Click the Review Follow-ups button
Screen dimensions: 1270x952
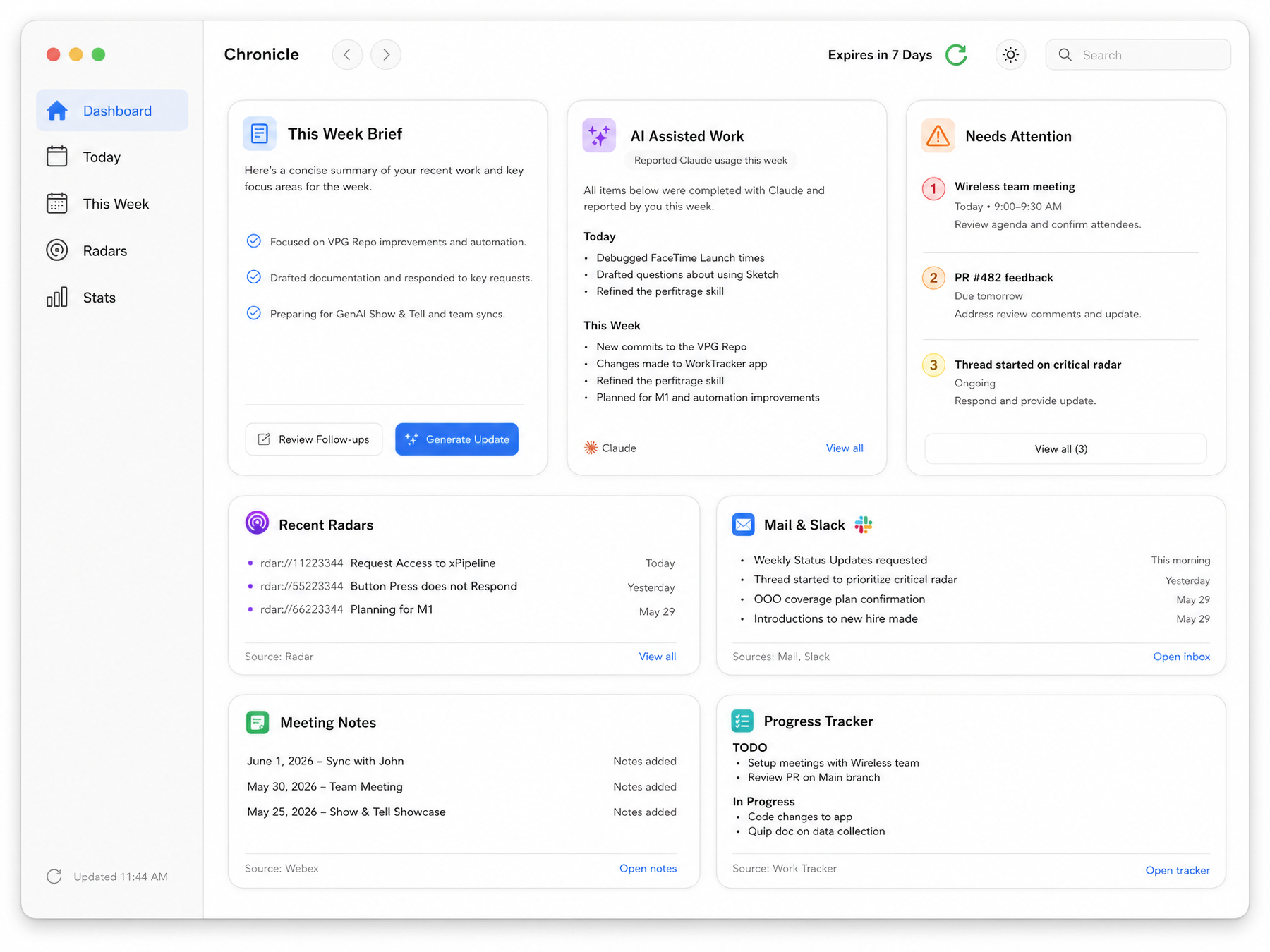tap(314, 439)
